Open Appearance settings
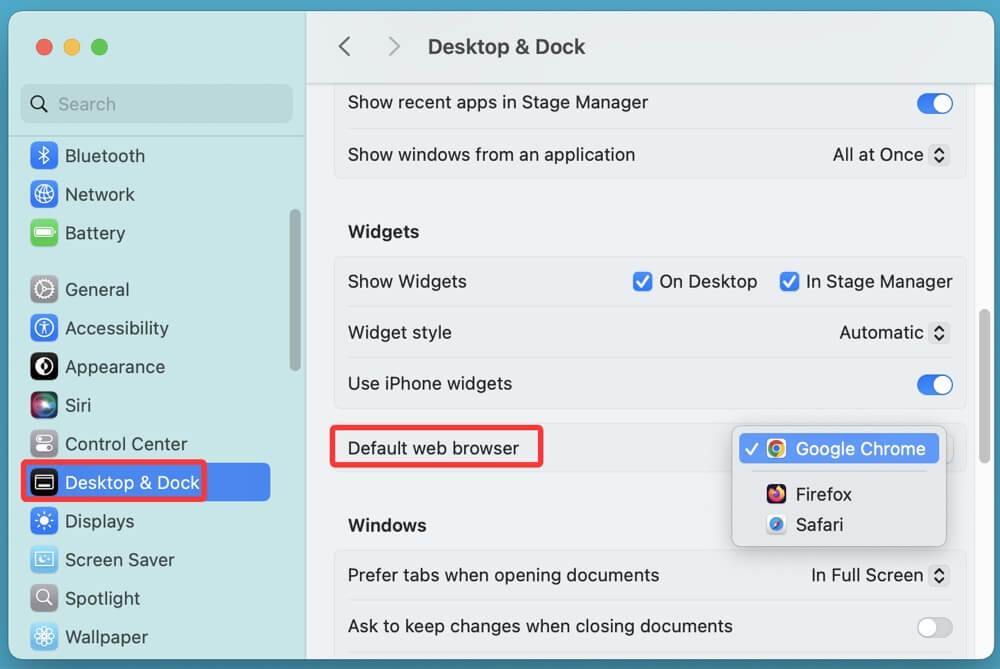Screen dimensions: 1000x669 pyautogui.click(x=44, y=367)
